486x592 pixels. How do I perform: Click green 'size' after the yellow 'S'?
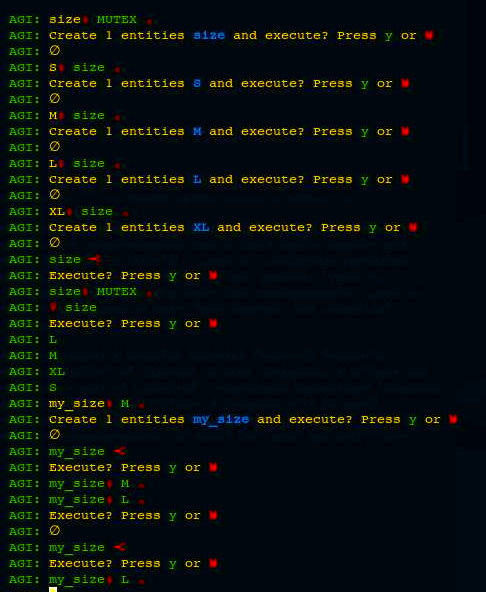[x=89, y=68]
